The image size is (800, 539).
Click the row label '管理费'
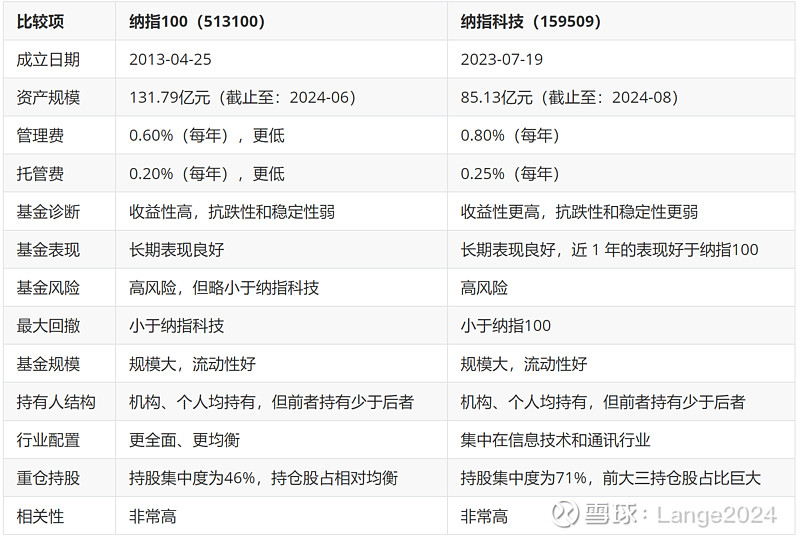pos(40,136)
